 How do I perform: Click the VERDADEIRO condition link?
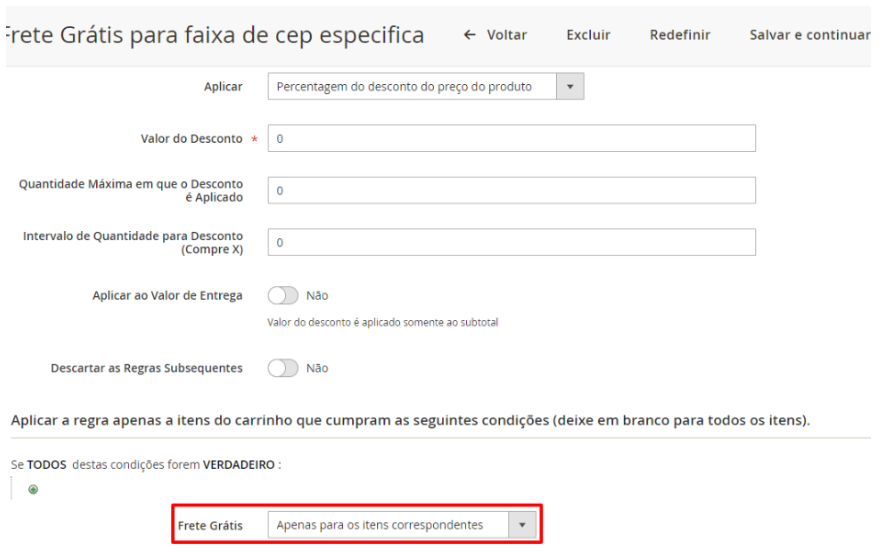(239, 464)
